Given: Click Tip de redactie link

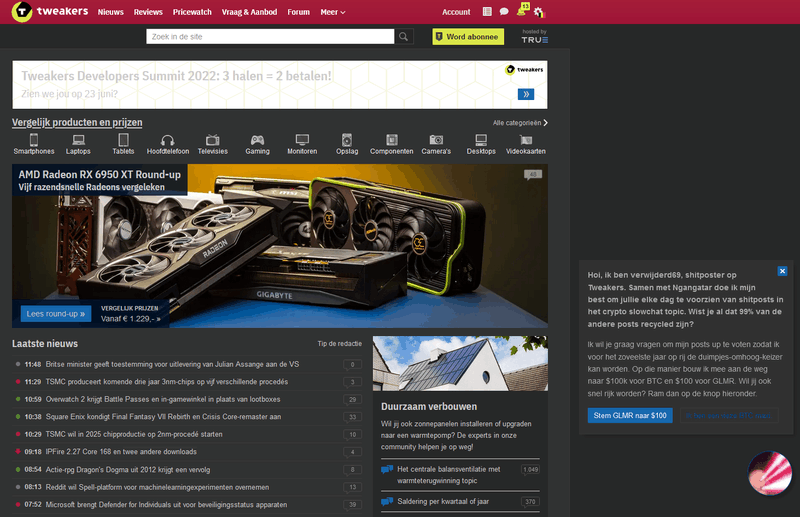Looking at the screenshot, I should click(339, 344).
